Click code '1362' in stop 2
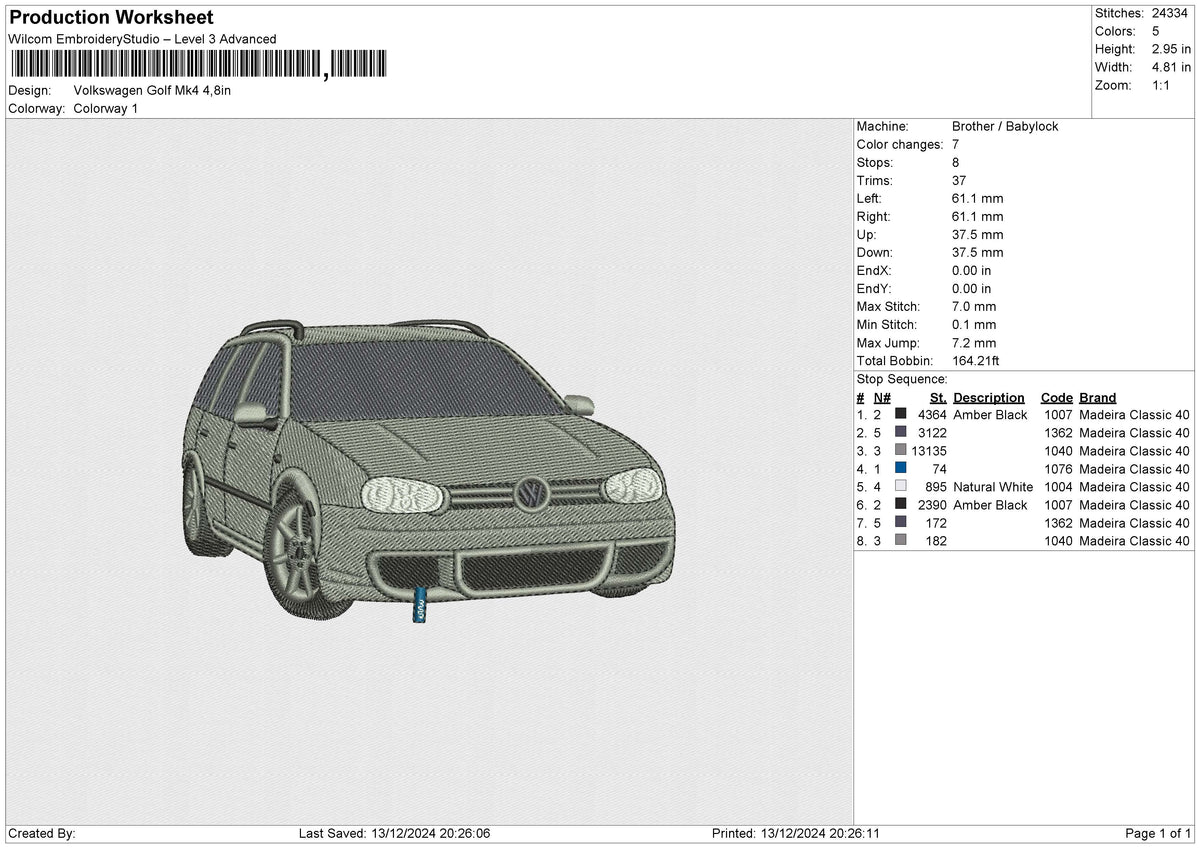This screenshot has height=848, width=1200. (1058, 433)
